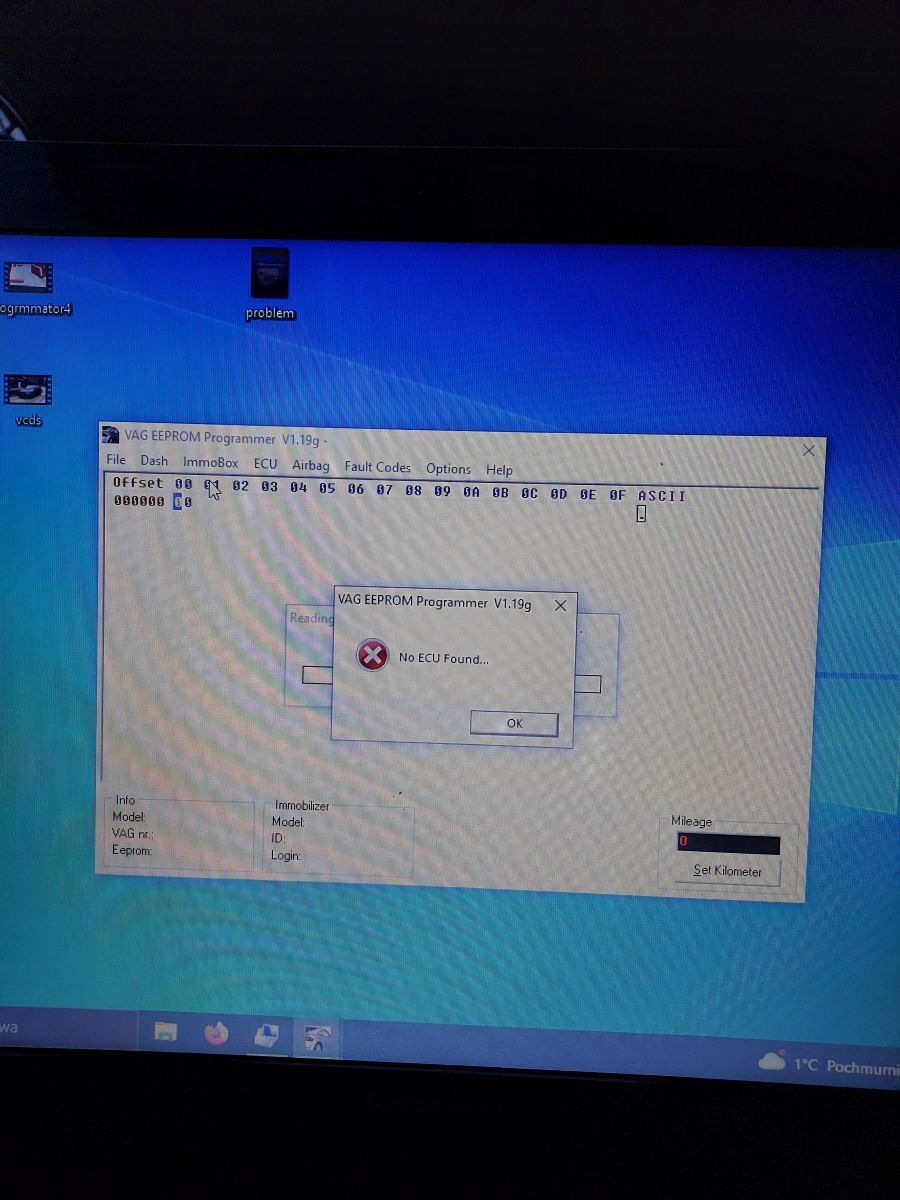
Task: Click the VAG EEPROM Programmer title bar icon
Action: (x=111, y=435)
